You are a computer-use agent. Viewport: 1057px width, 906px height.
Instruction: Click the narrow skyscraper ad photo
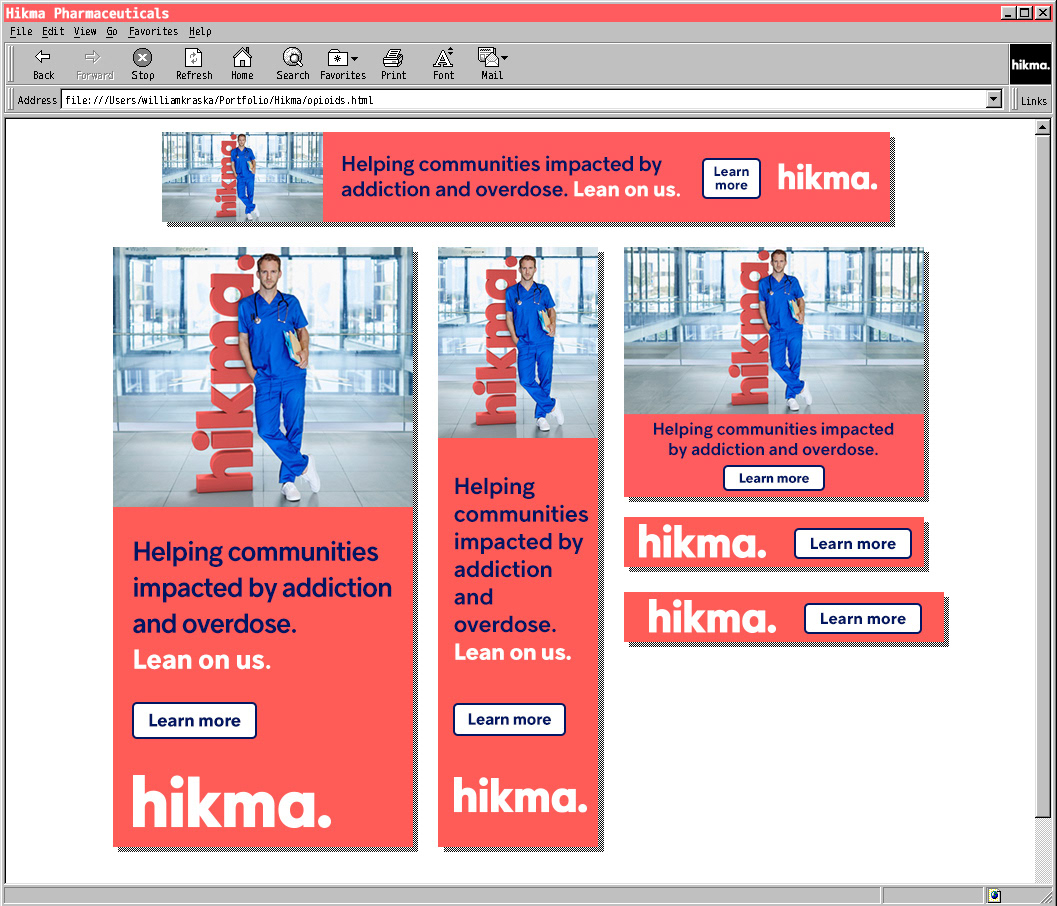518,342
